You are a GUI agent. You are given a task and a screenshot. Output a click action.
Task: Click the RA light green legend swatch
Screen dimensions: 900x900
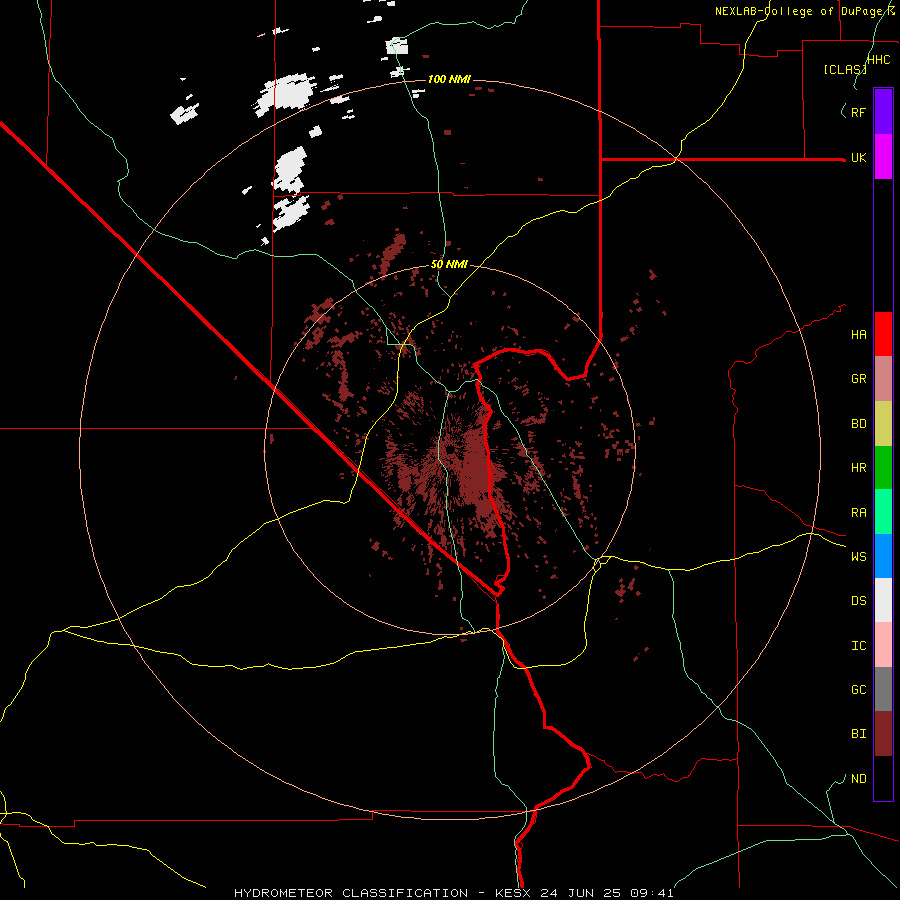(x=883, y=512)
